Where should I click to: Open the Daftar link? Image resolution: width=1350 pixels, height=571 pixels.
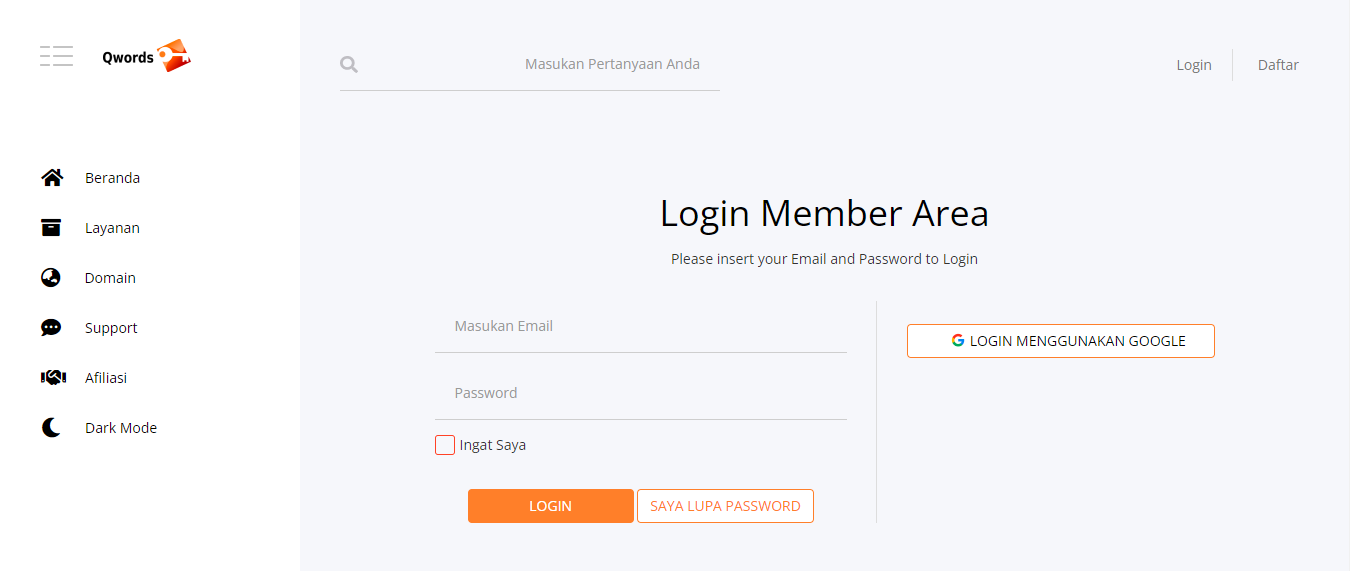tap(1278, 65)
